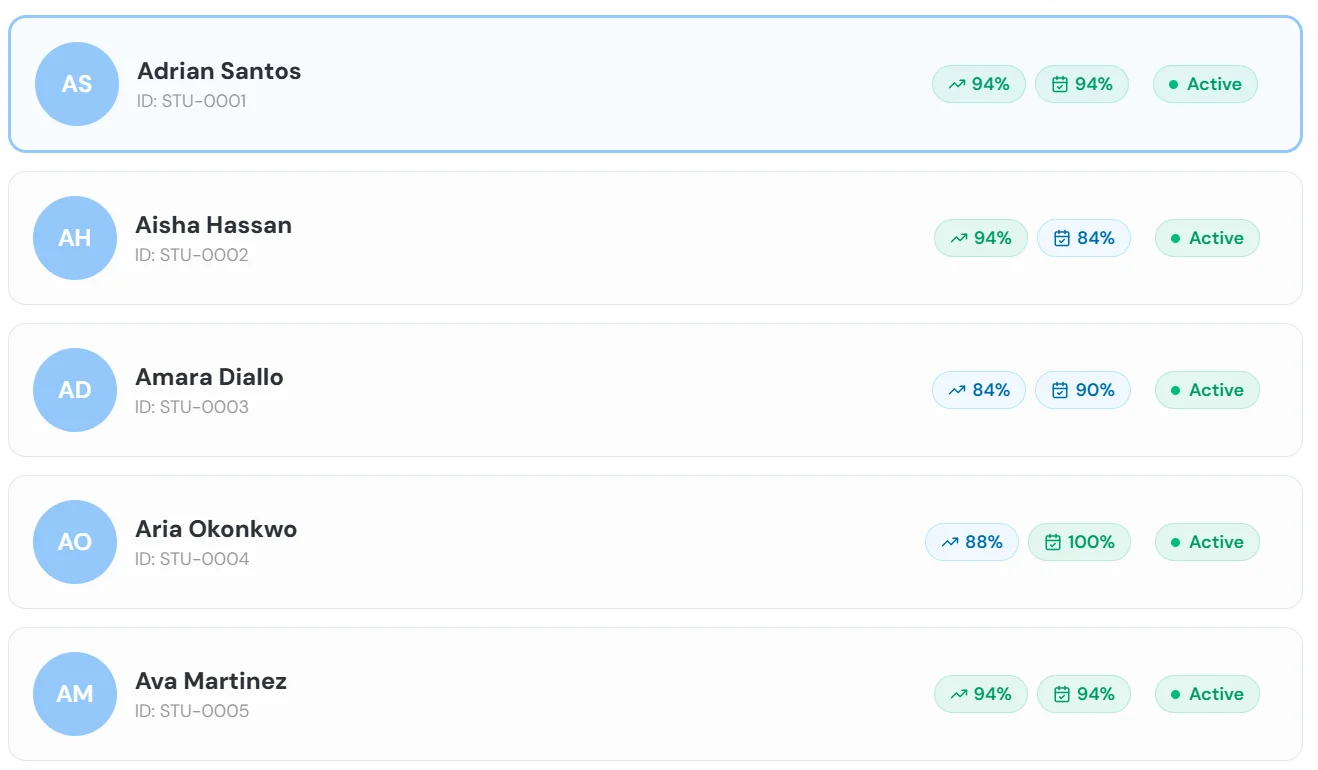Select Ava Martinez student name
This screenshot has width=1318, height=770.
(211, 681)
